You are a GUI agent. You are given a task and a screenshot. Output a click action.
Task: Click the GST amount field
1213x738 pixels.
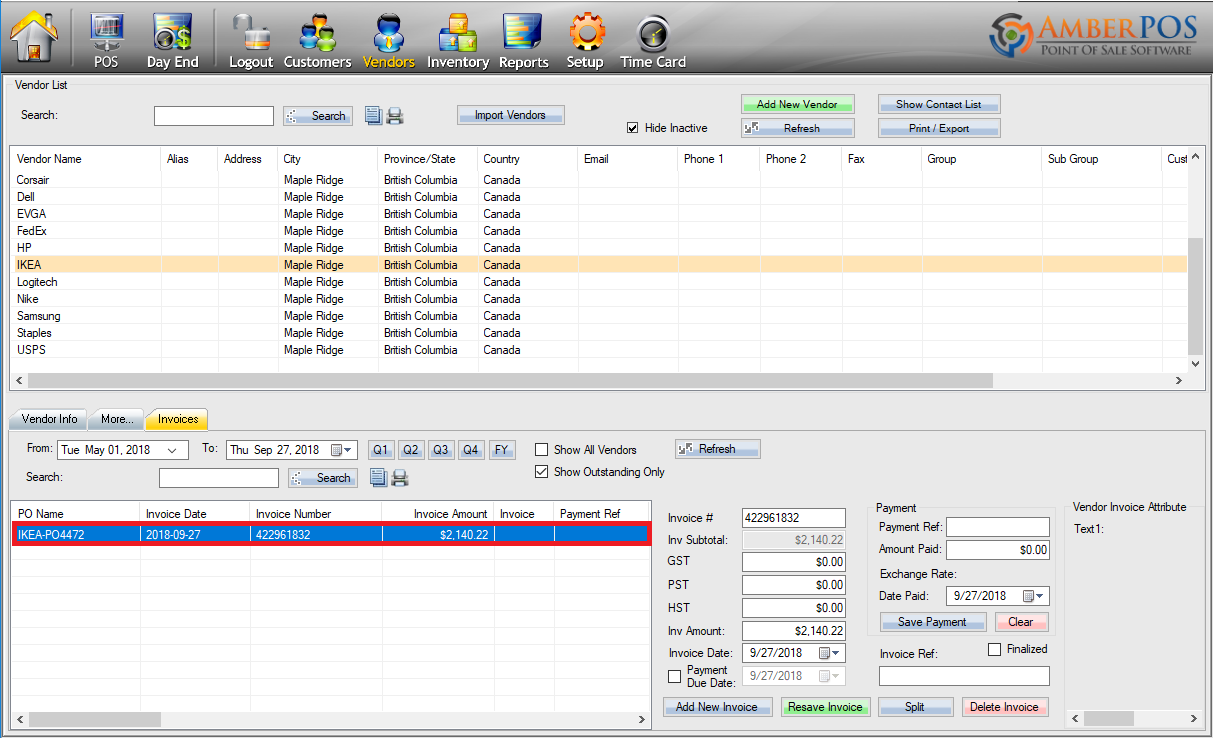(794, 562)
